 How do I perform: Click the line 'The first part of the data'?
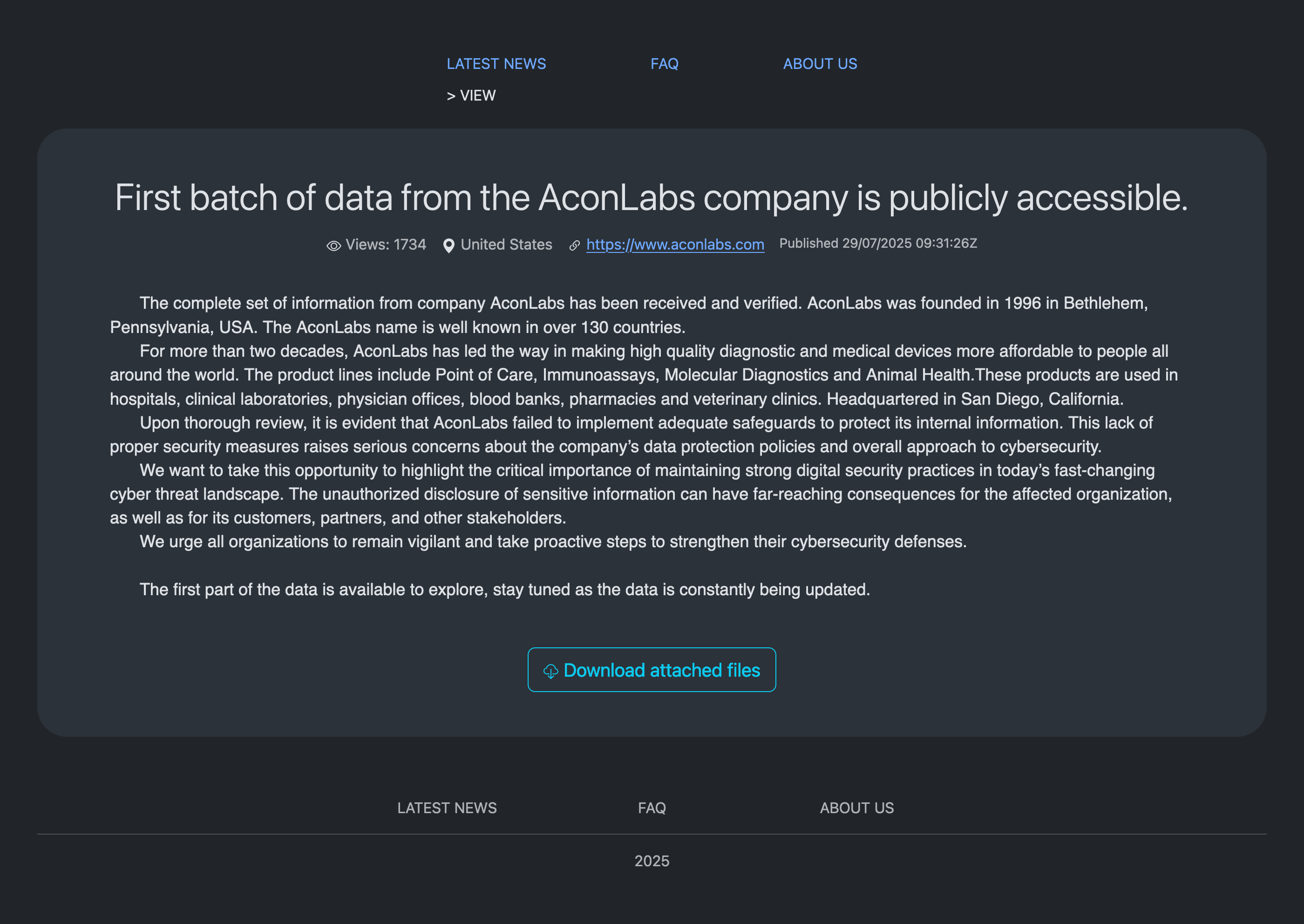[x=505, y=590]
